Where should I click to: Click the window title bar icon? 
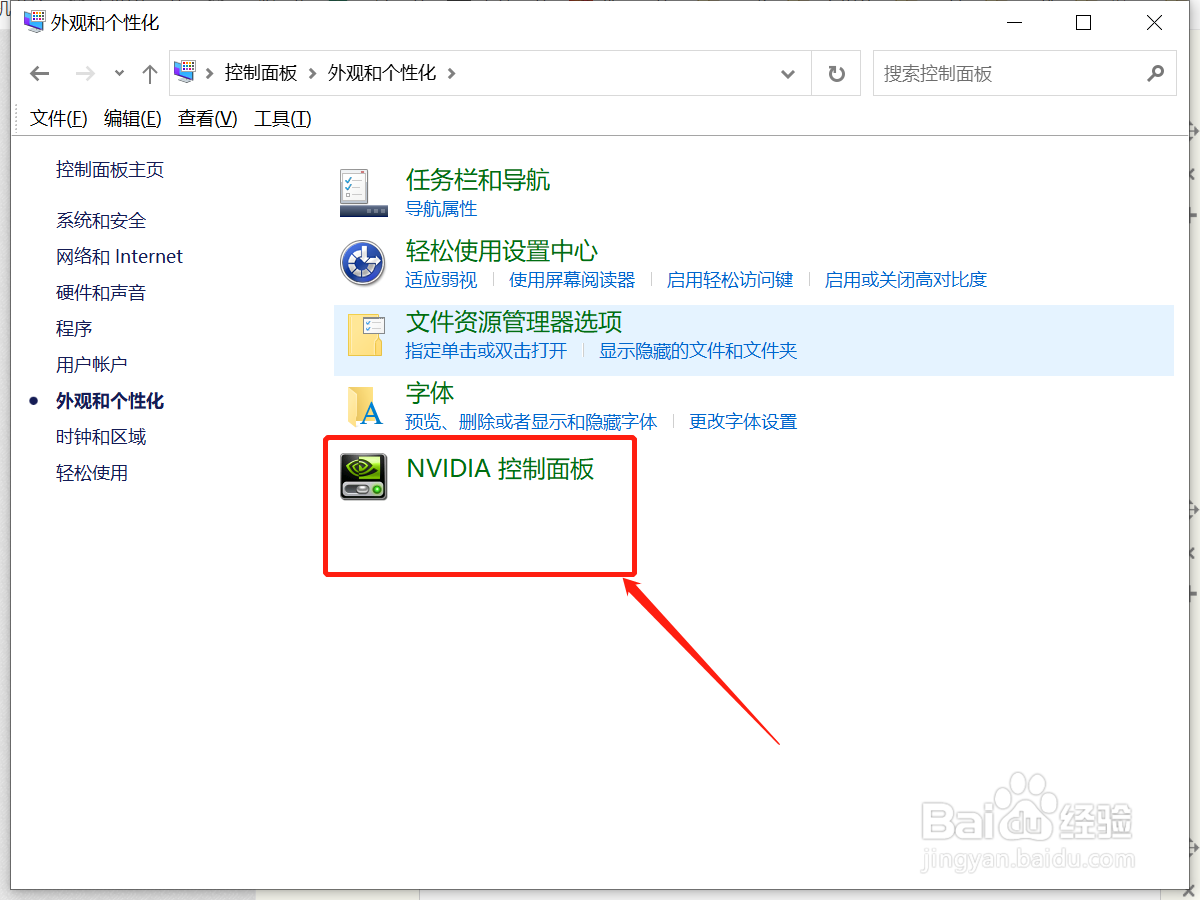click(x=35, y=21)
